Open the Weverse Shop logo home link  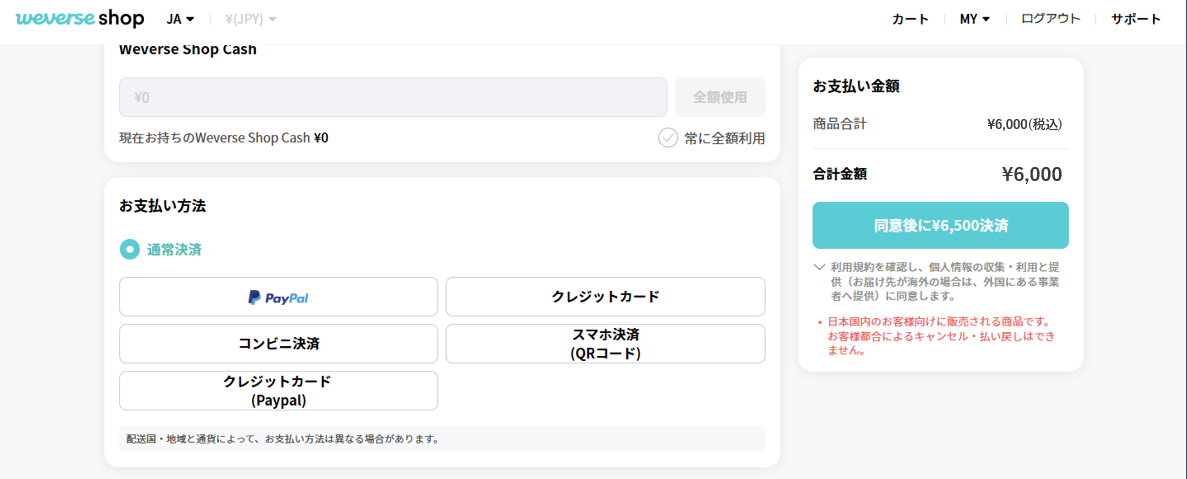pos(79,19)
